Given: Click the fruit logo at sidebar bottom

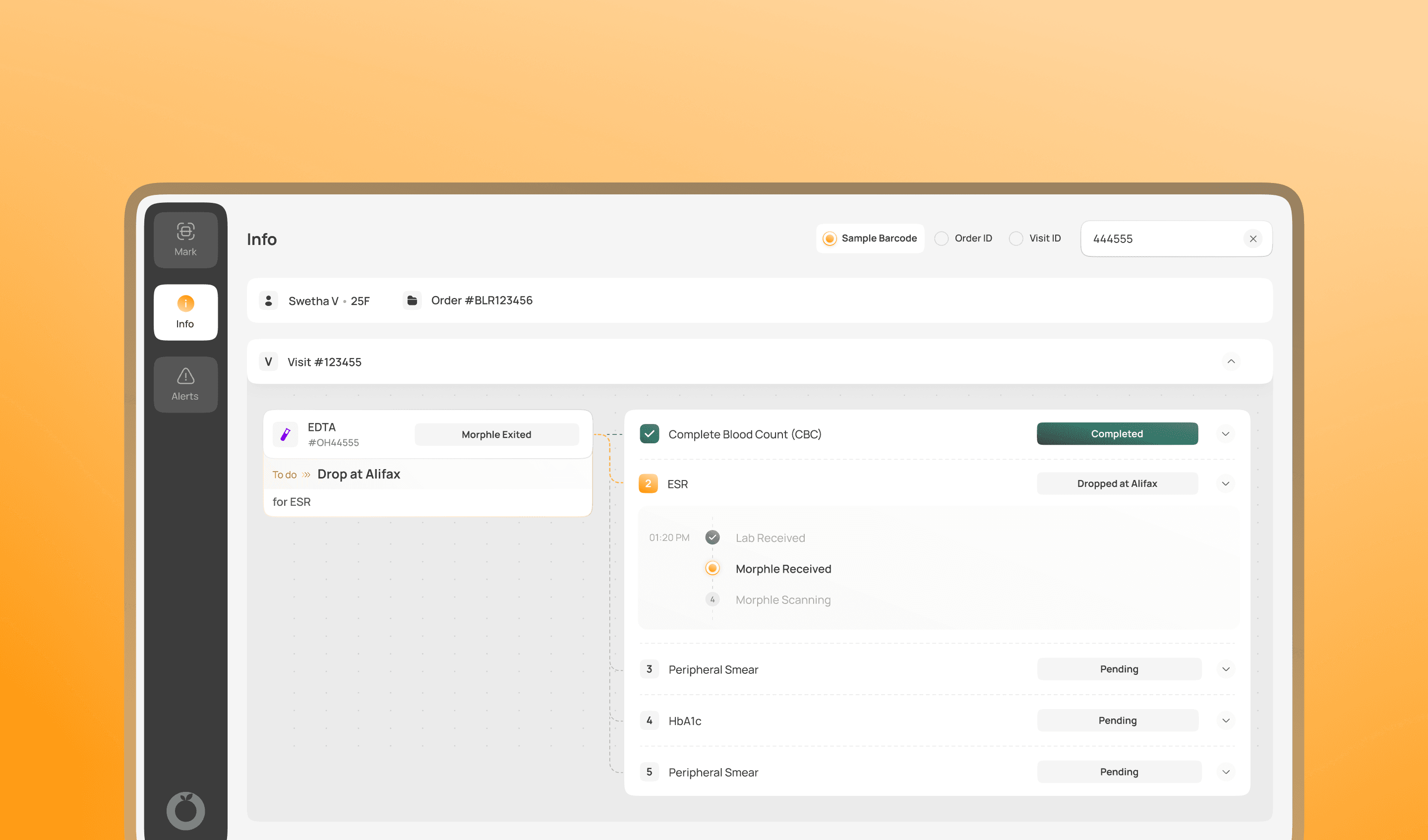Looking at the screenshot, I should click(185, 811).
